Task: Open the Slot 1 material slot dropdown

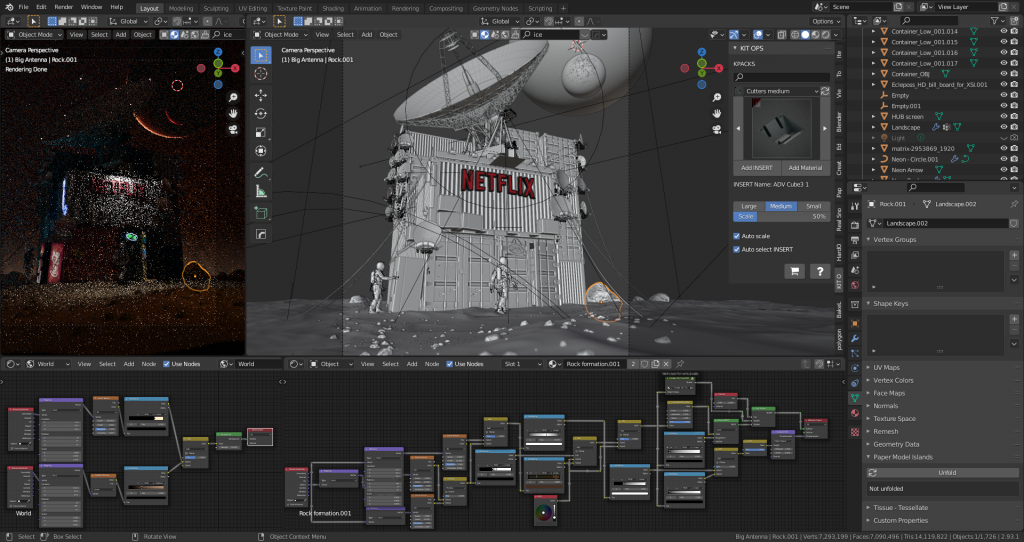Action: [x=522, y=364]
